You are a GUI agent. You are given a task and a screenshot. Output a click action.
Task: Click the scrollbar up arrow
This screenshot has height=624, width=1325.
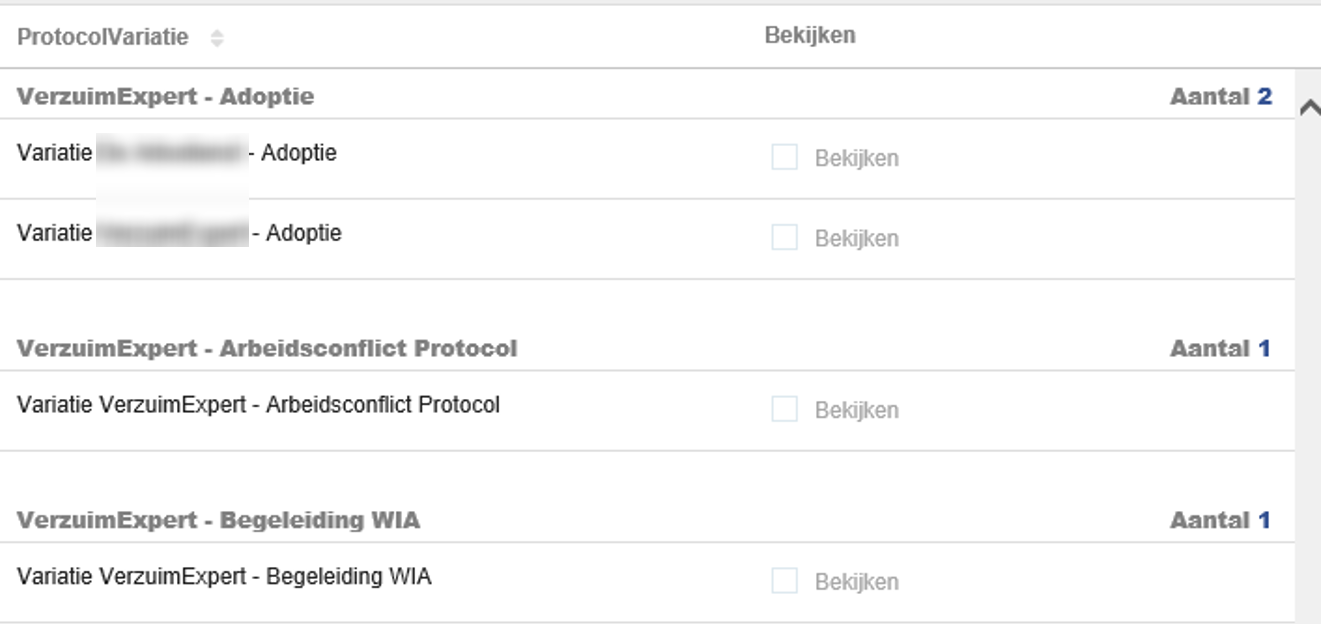click(x=1309, y=108)
